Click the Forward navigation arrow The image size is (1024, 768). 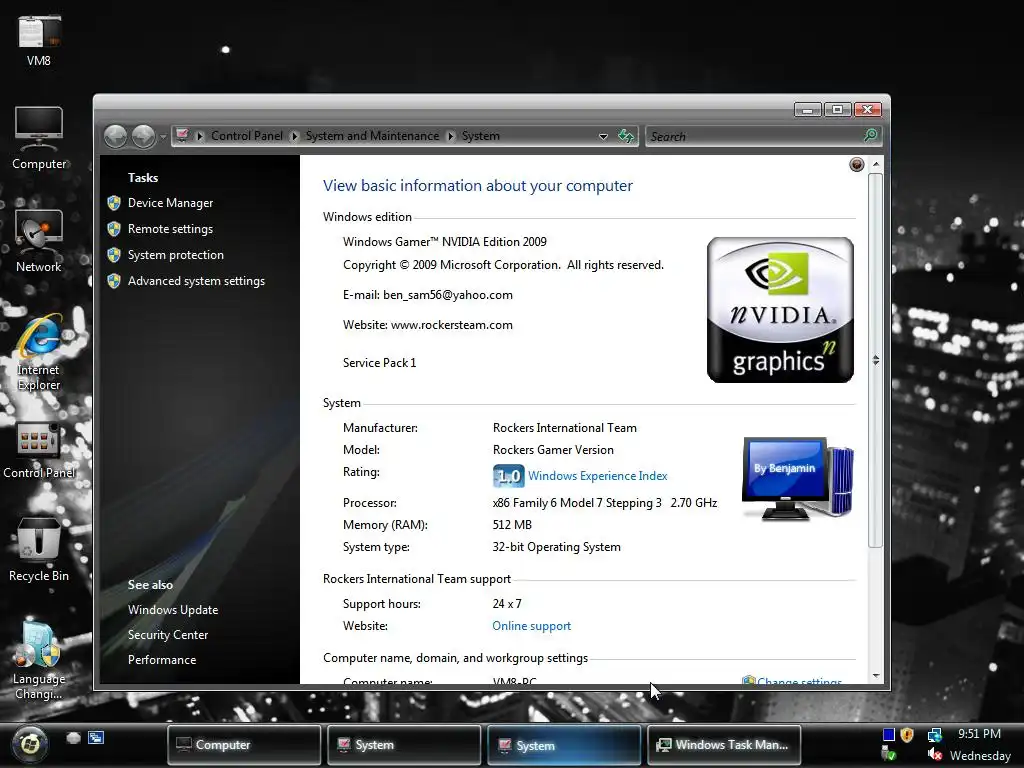point(143,136)
